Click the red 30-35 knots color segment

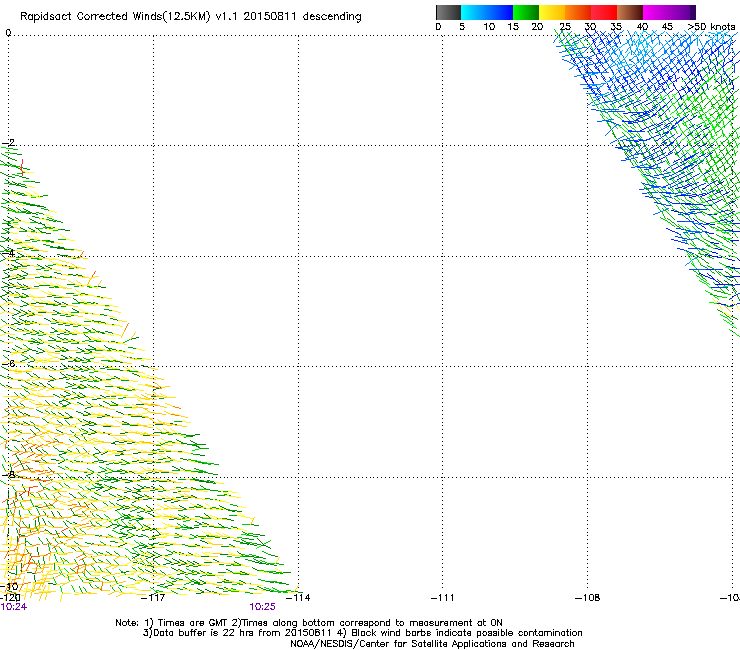(604, 12)
